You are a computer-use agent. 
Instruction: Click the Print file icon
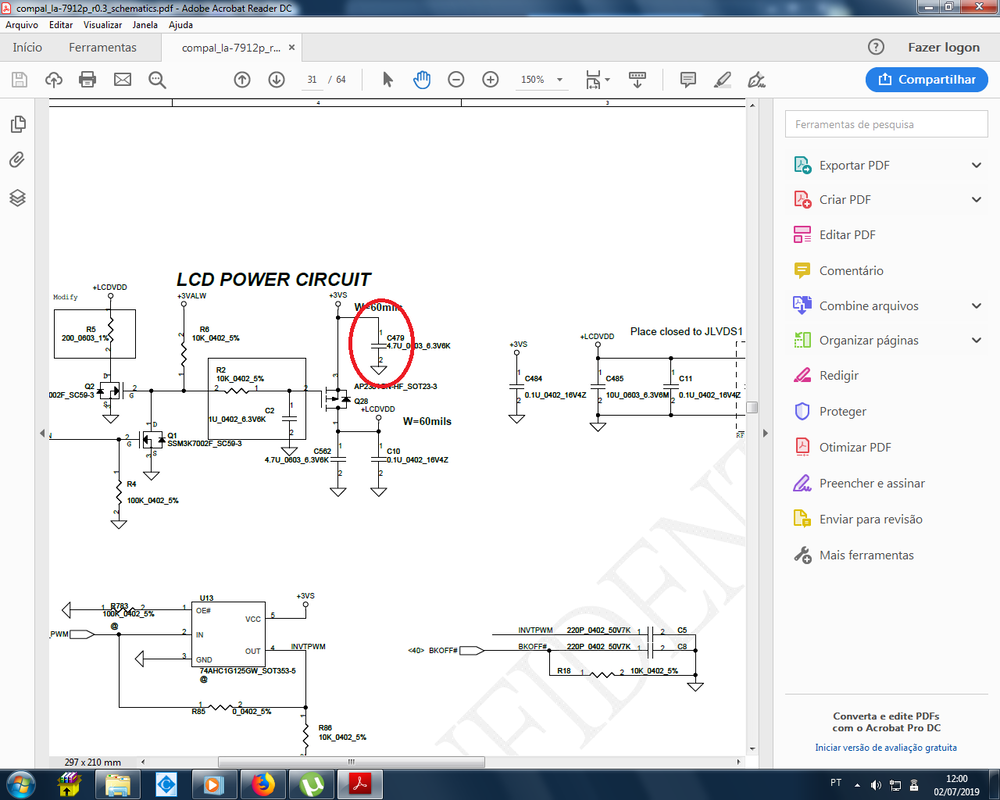[x=87, y=80]
